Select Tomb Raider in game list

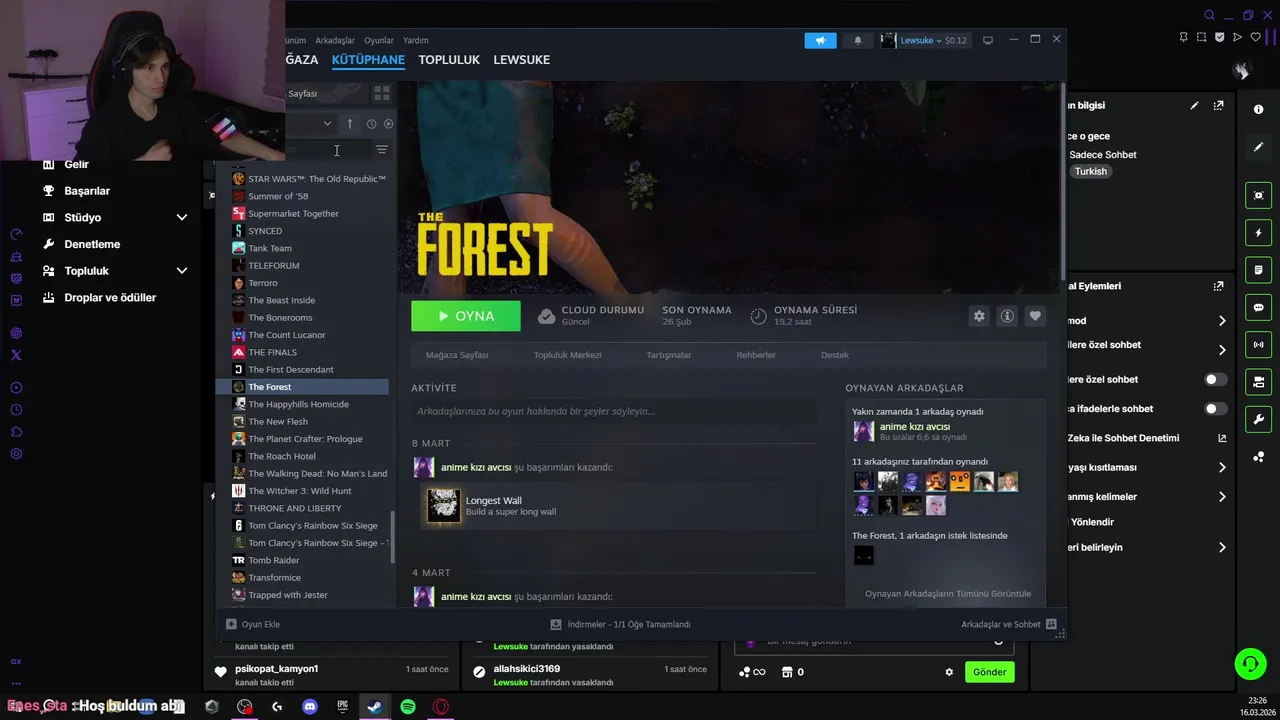274,560
